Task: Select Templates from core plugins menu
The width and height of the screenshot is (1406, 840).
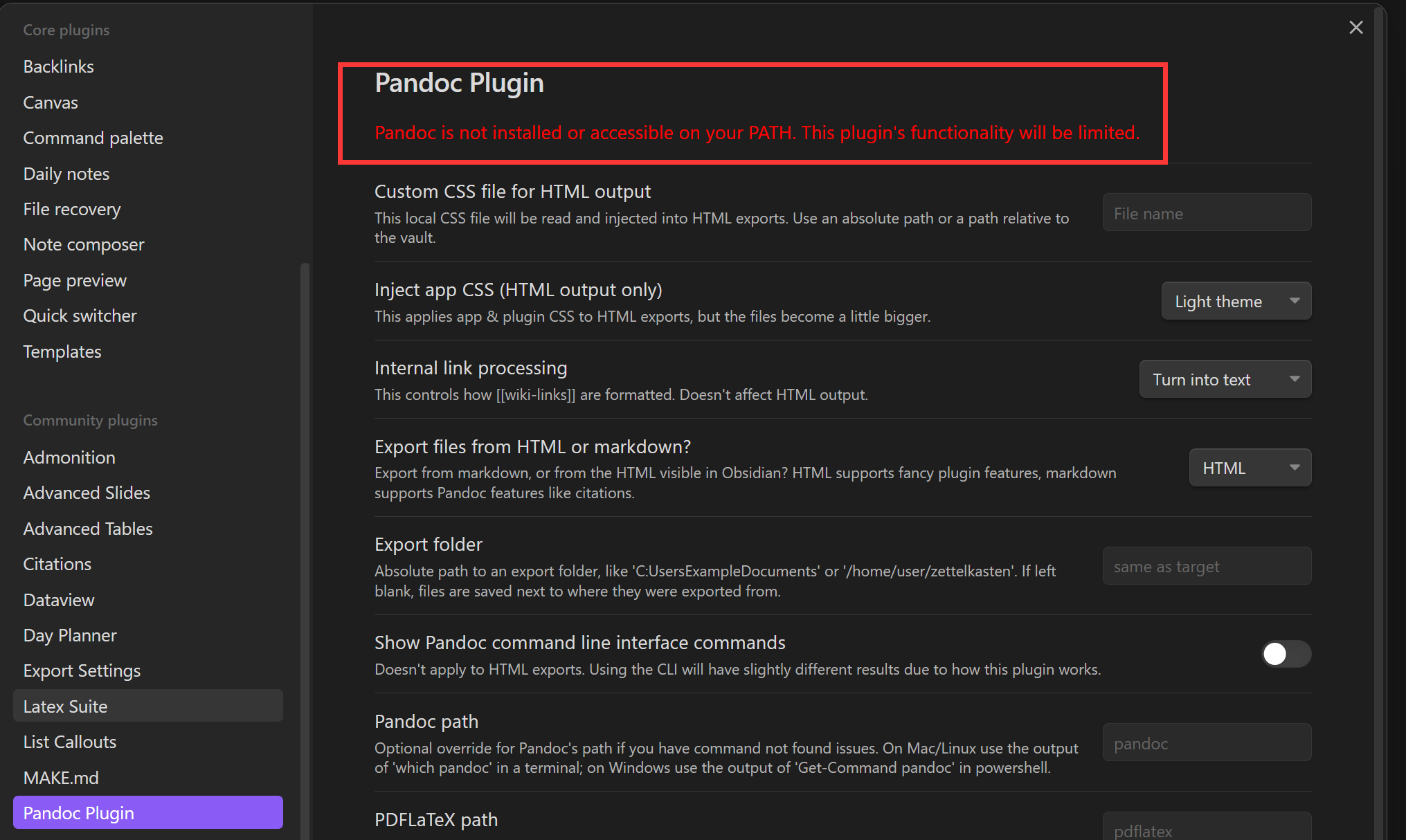Action: pos(62,351)
